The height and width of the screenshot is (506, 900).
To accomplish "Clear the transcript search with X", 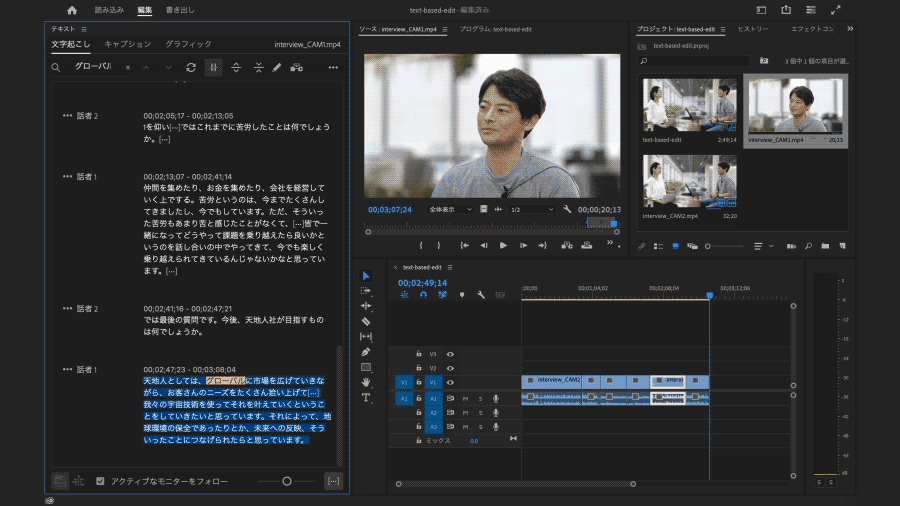I will (x=128, y=68).
